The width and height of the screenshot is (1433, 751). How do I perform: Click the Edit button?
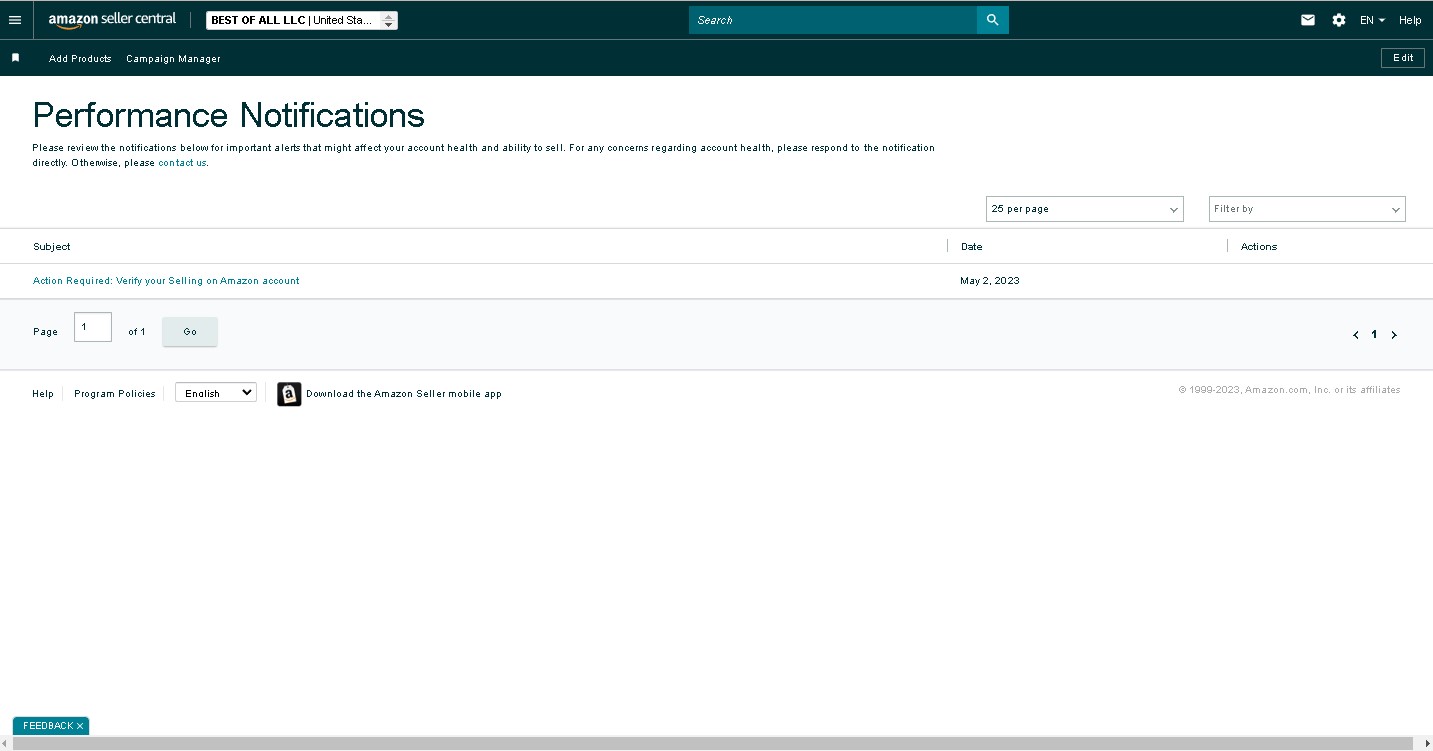(1403, 58)
